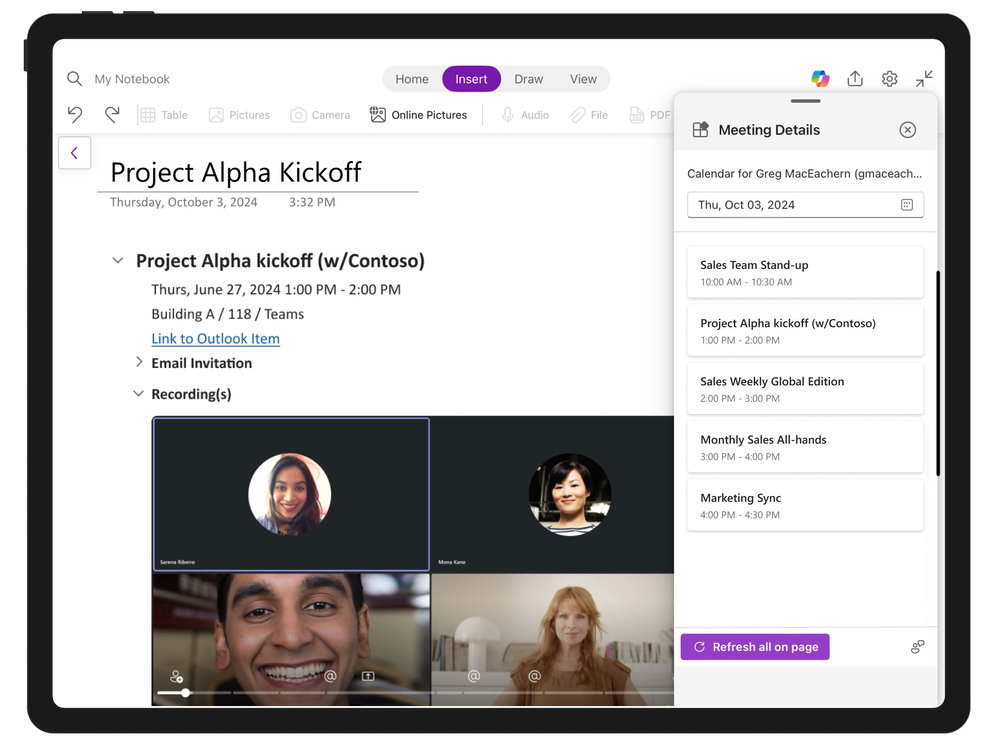Select the Insert tab
The image size is (999, 747).
(471, 79)
